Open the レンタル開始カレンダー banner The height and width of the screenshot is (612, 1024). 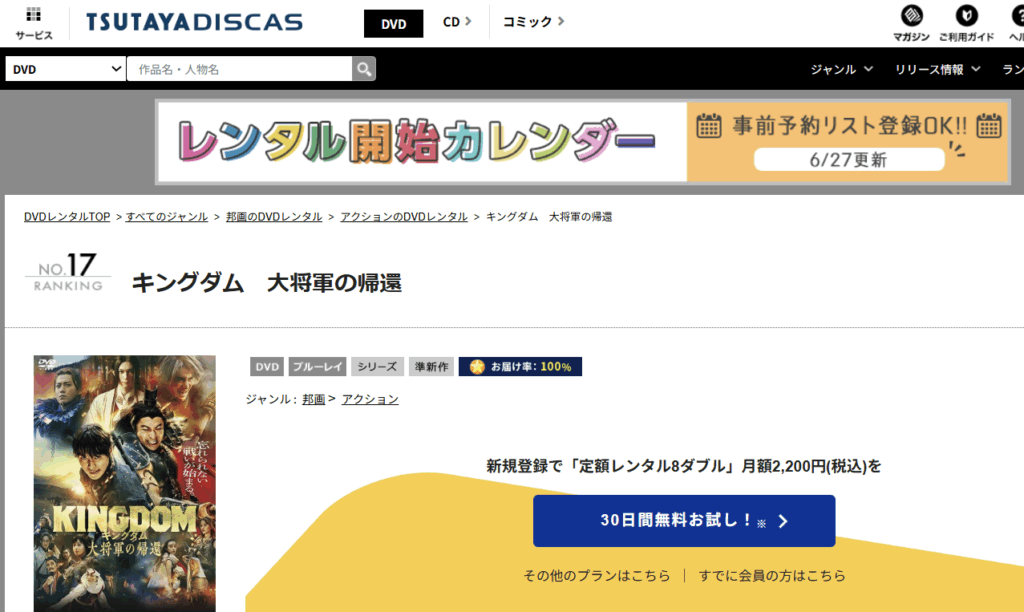coord(583,142)
